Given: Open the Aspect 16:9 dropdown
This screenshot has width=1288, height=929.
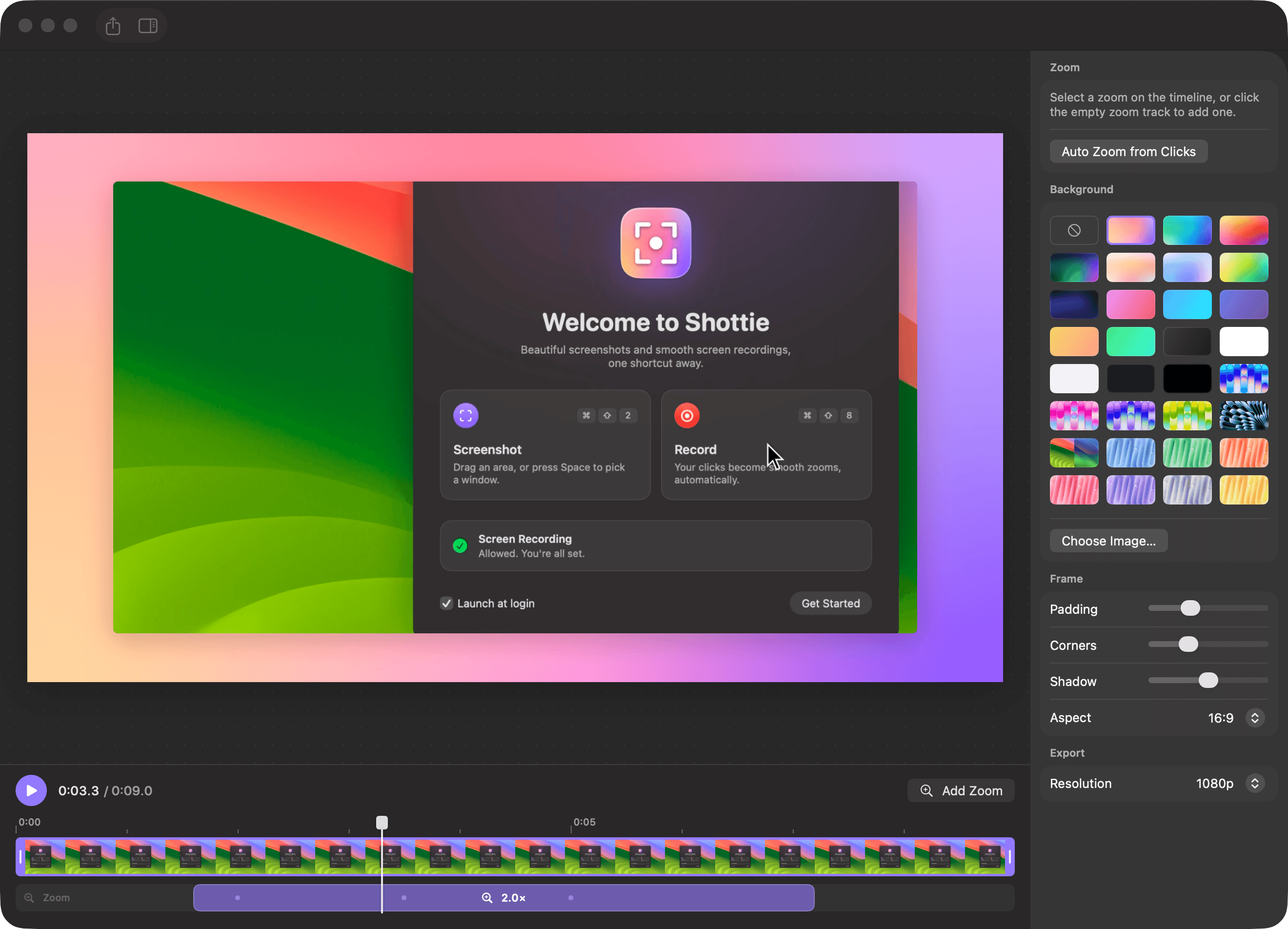Looking at the screenshot, I should click(1254, 718).
